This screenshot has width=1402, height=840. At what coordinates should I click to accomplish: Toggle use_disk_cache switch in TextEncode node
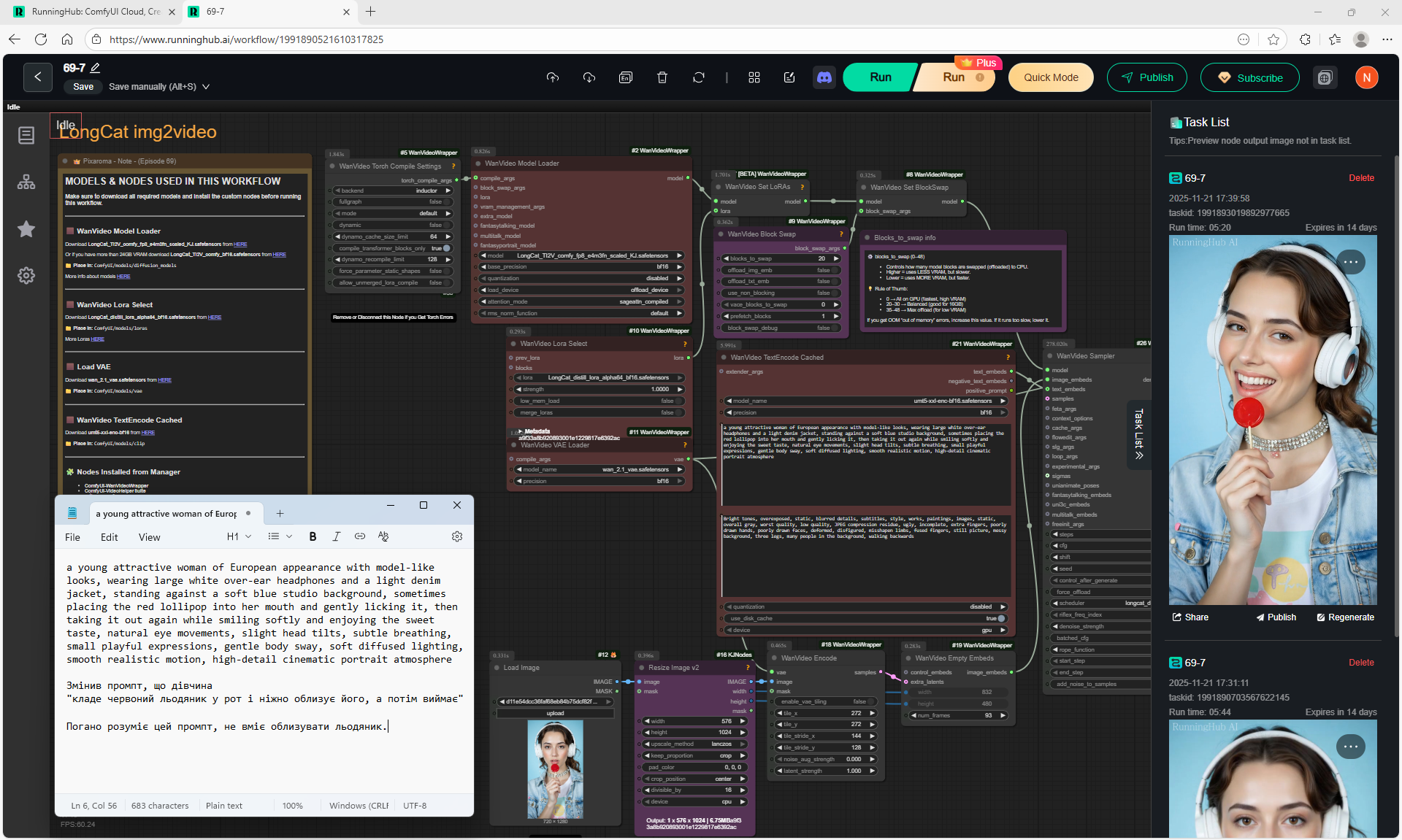(1000, 618)
